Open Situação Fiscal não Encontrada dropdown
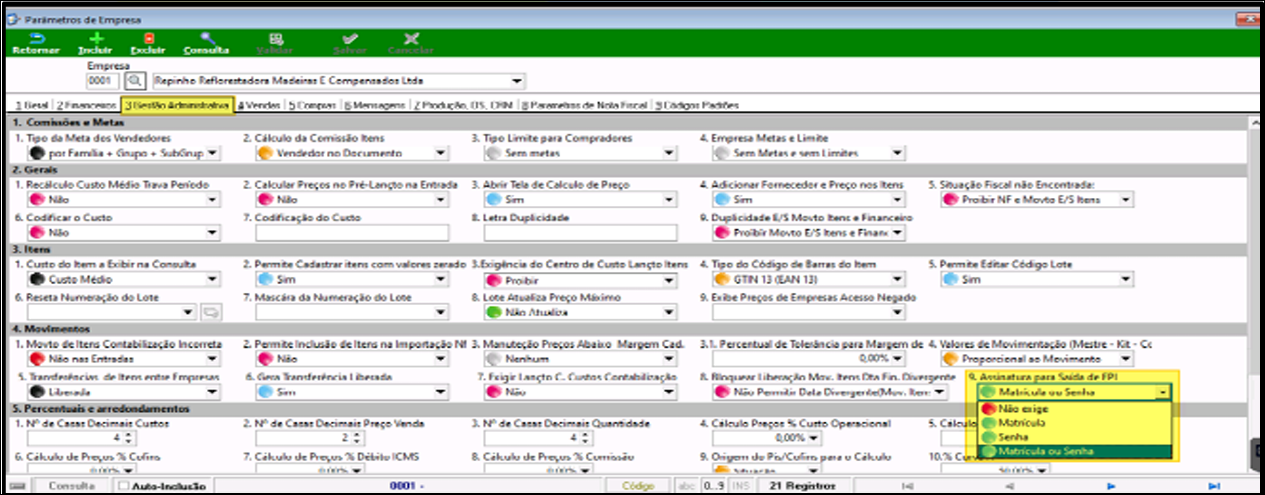 [x=1036, y=200]
